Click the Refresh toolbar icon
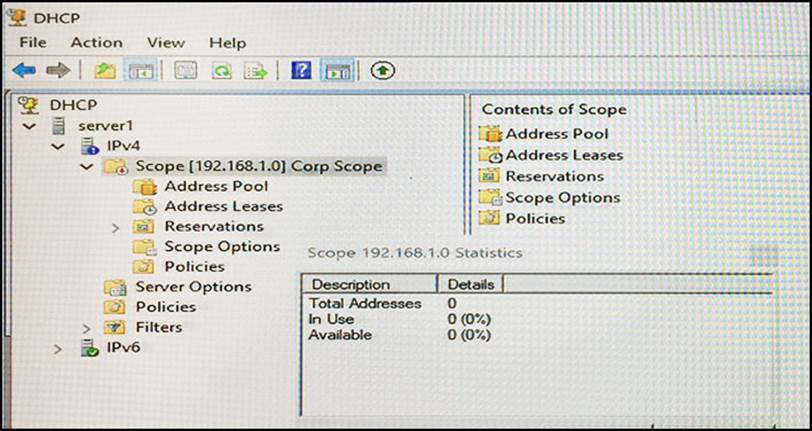The image size is (812, 431). (222, 70)
